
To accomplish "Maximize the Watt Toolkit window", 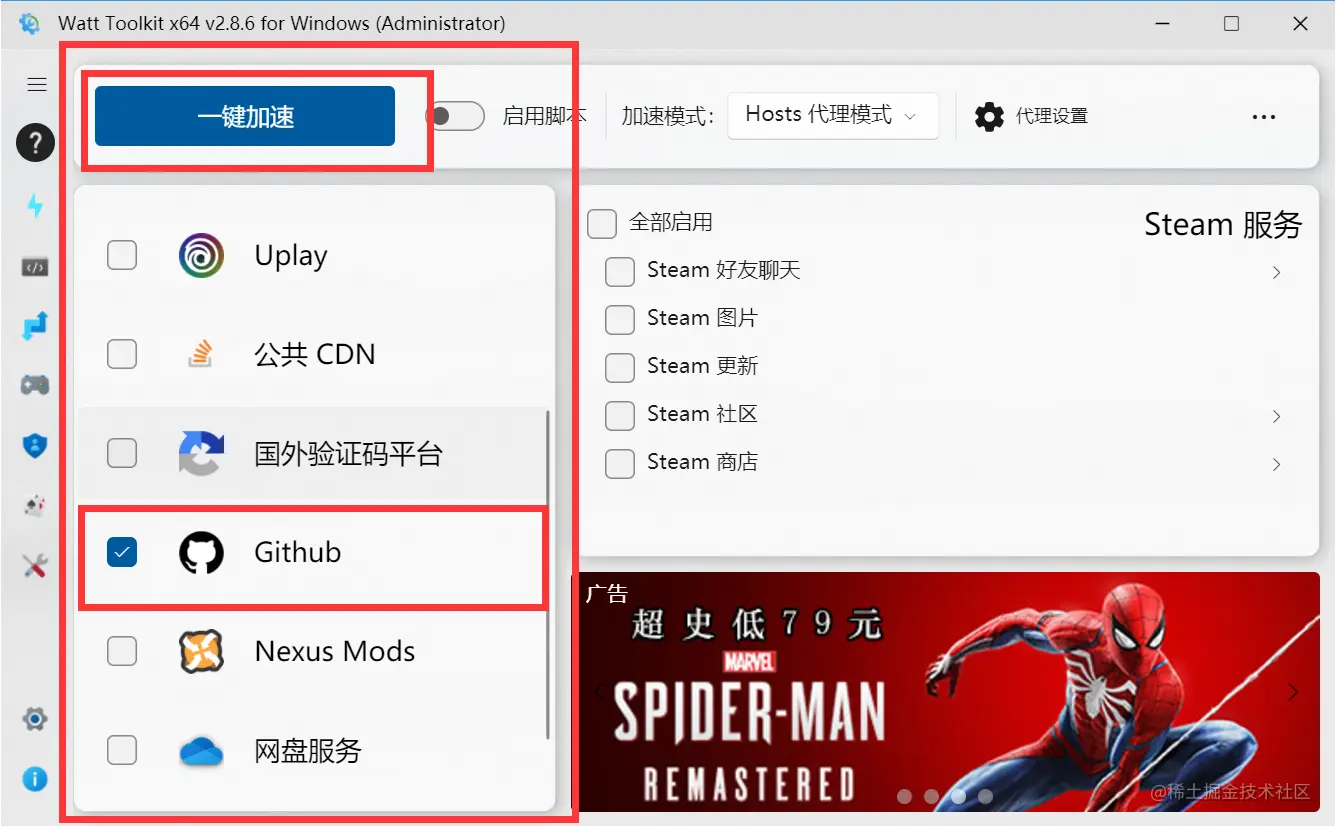I will (x=1231, y=24).
